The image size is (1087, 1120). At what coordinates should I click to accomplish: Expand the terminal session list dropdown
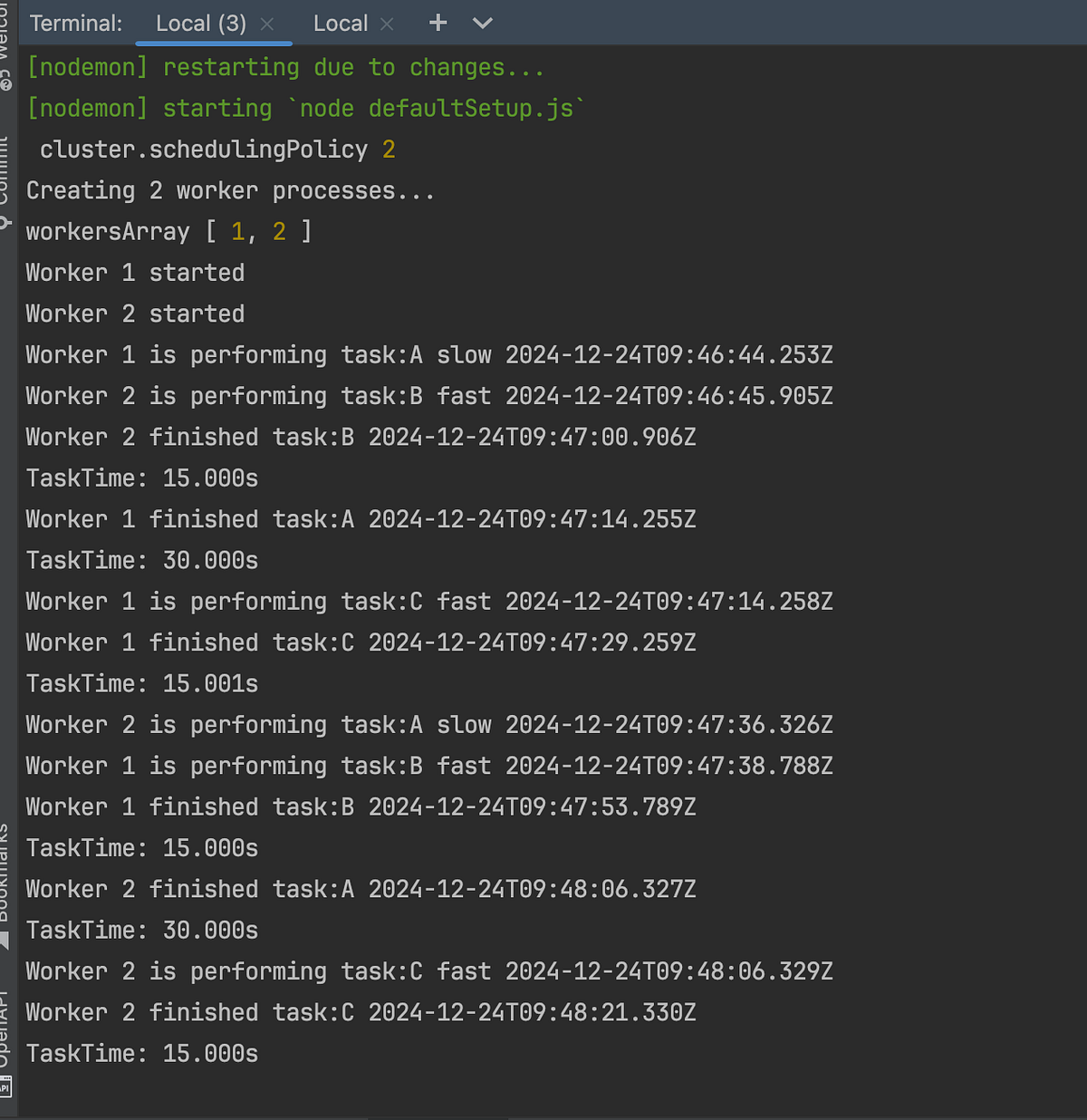[x=481, y=24]
